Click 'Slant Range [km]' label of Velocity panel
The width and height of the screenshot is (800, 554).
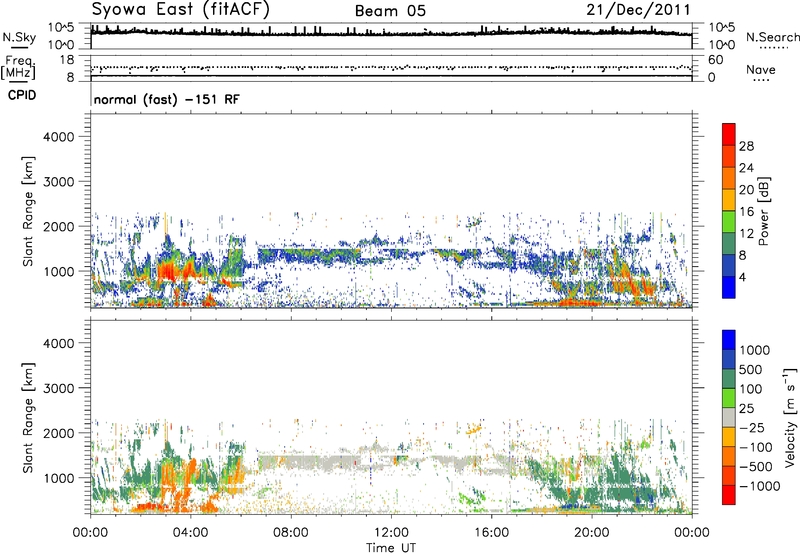coord(28,418)
